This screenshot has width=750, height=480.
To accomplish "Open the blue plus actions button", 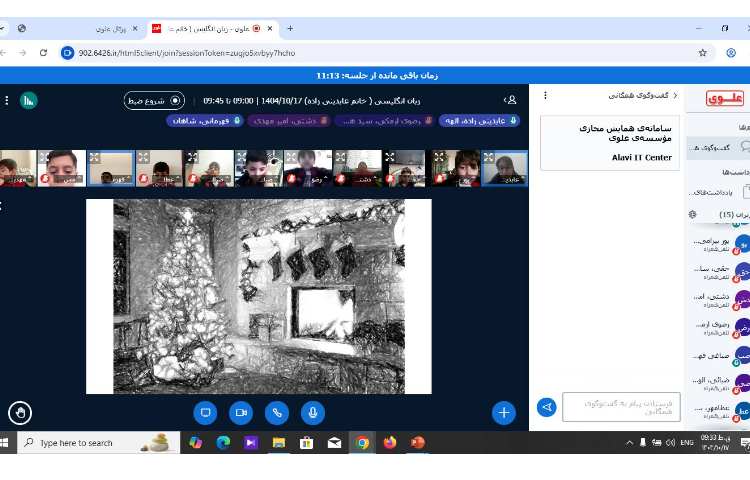I will tap(504, 413).
